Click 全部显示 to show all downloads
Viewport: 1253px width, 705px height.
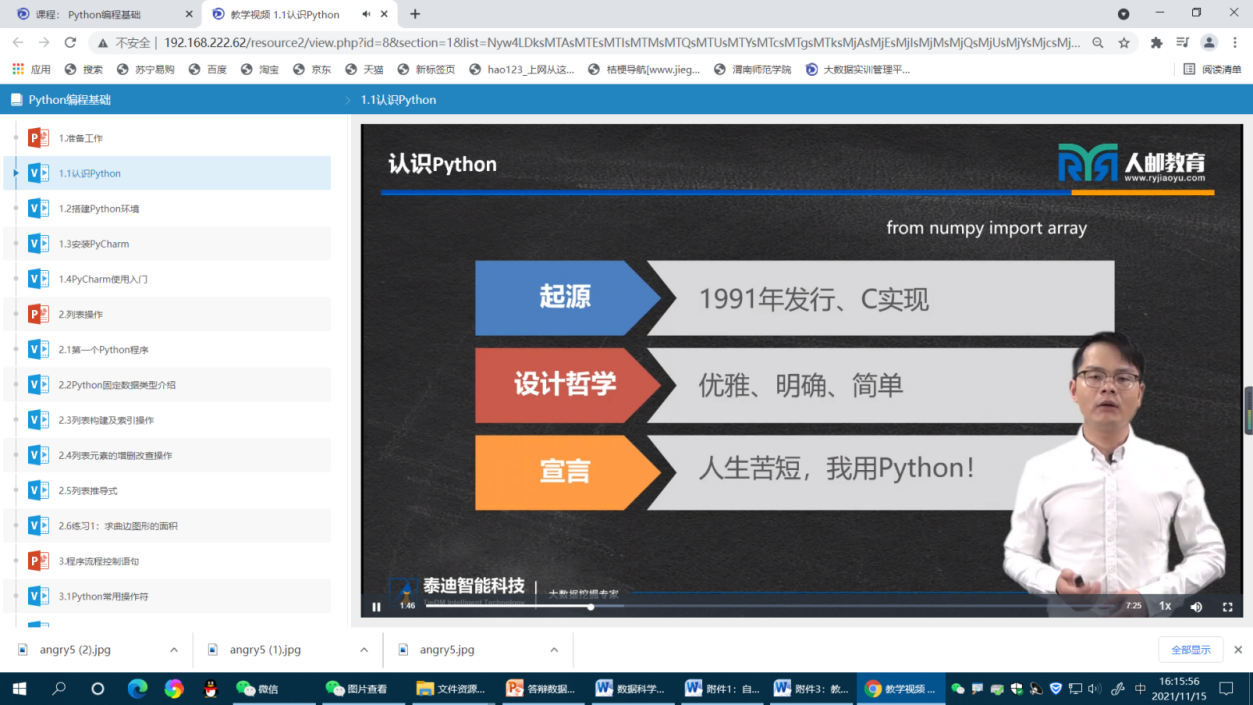(1190, 650)
